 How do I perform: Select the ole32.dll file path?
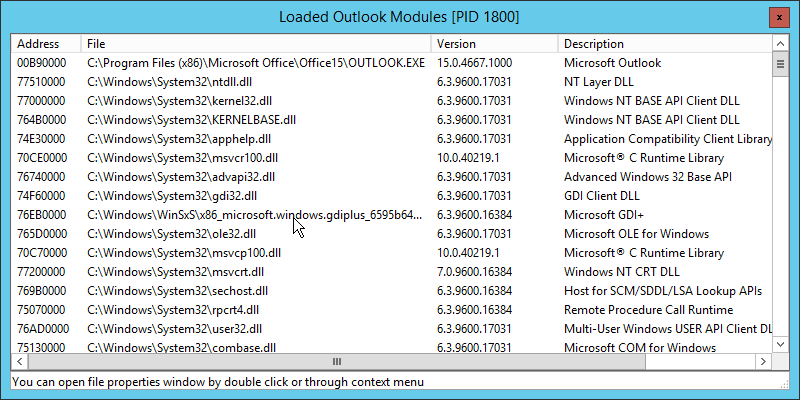(x=171, y=234)
